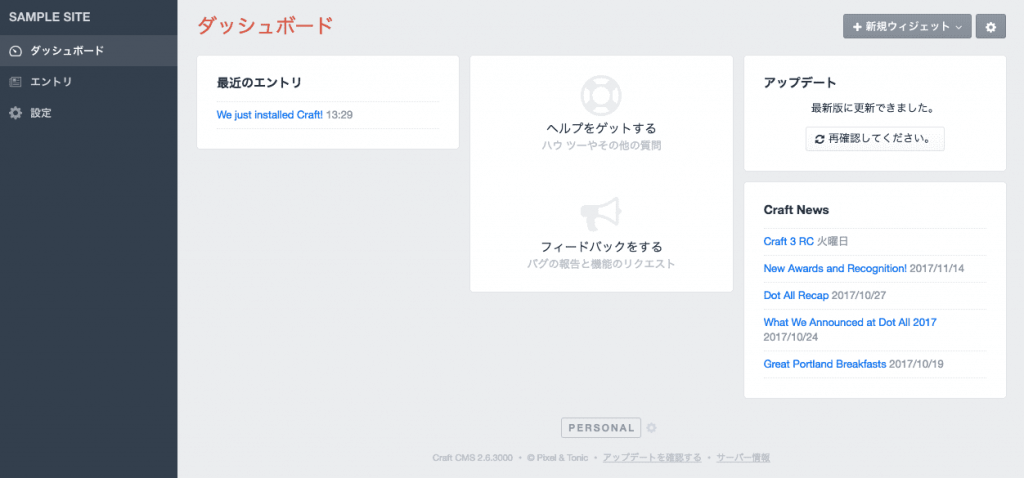
Task: Click the megaphone feedback icon
Action: [x=601, y=213]
